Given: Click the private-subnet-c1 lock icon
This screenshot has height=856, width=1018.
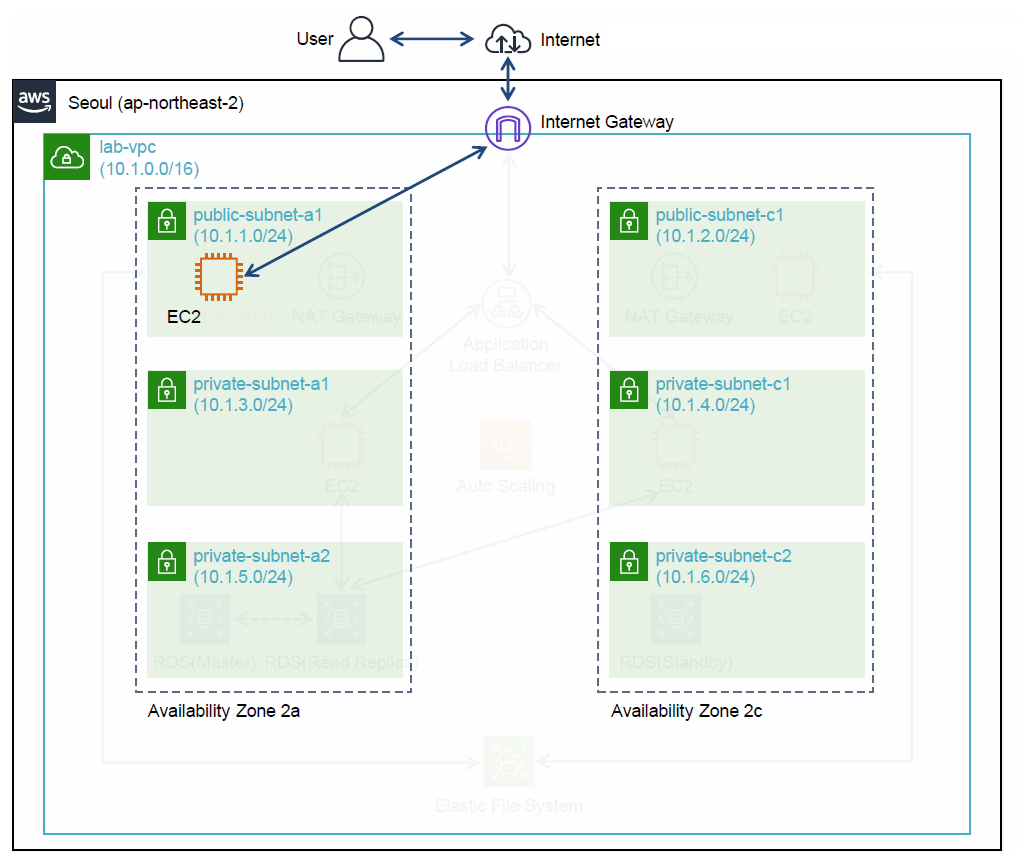Looking at the screenshot, I should click(629, 390).
